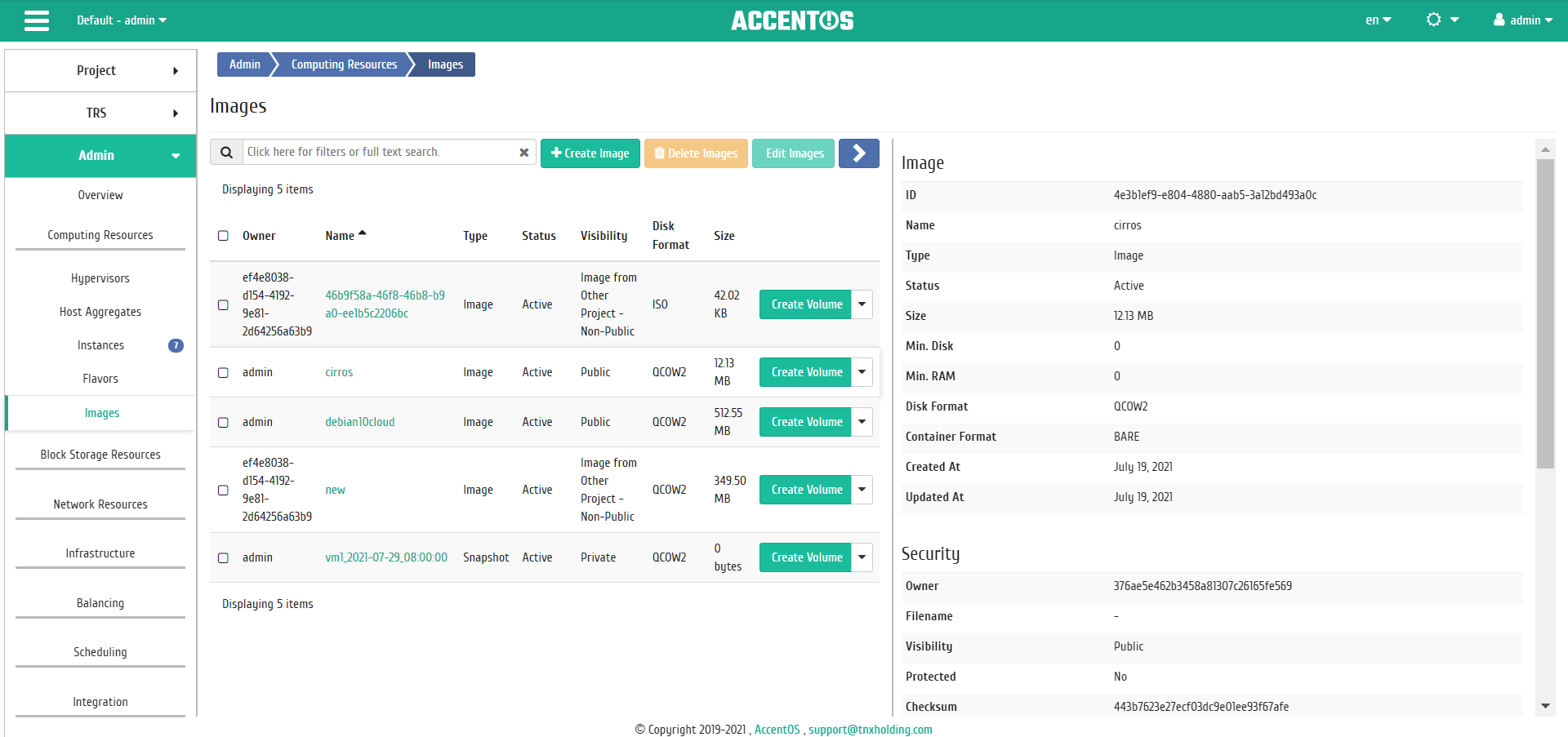Clear the search filter with X icon
Screen dimensions: 1568x737
tap(524, 153)
